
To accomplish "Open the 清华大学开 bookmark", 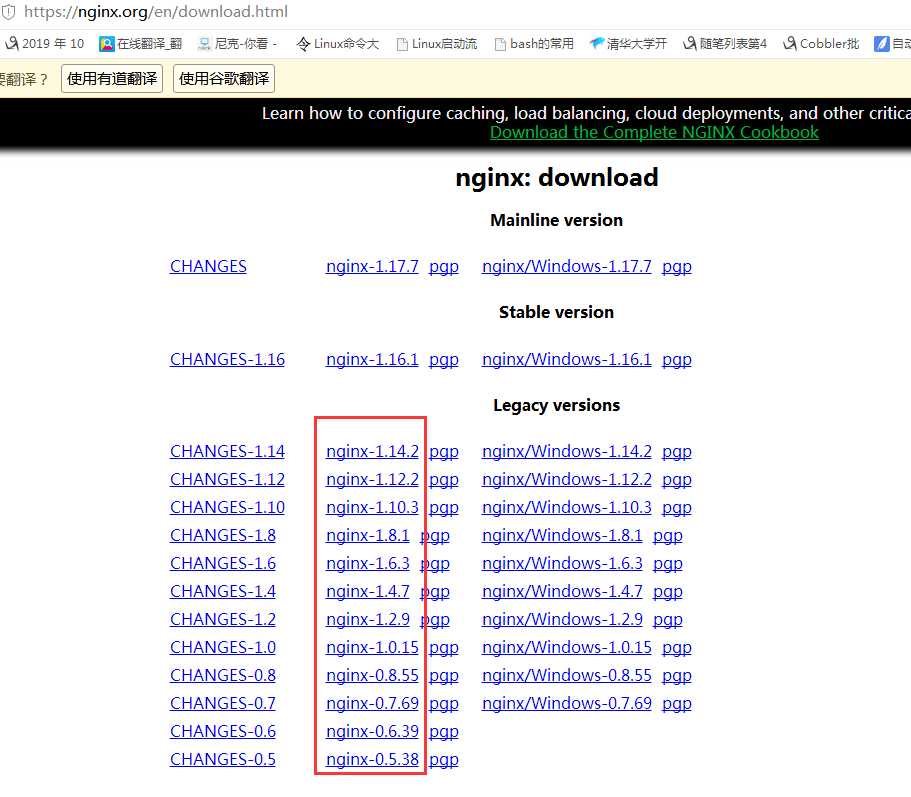I will click(x=628, y=44).
